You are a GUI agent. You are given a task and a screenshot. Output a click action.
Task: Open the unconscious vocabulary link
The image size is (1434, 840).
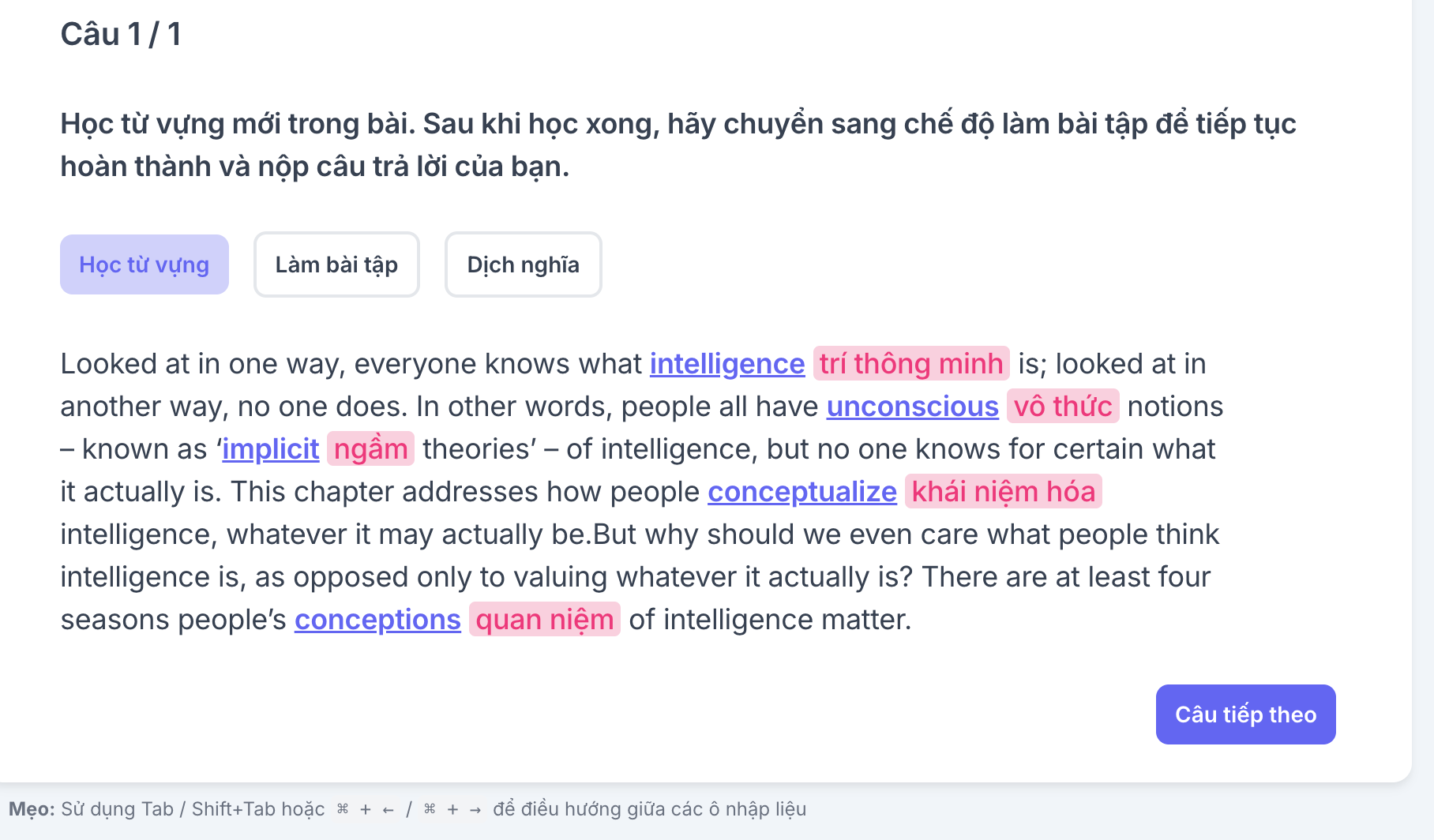(x=912, y=407)
